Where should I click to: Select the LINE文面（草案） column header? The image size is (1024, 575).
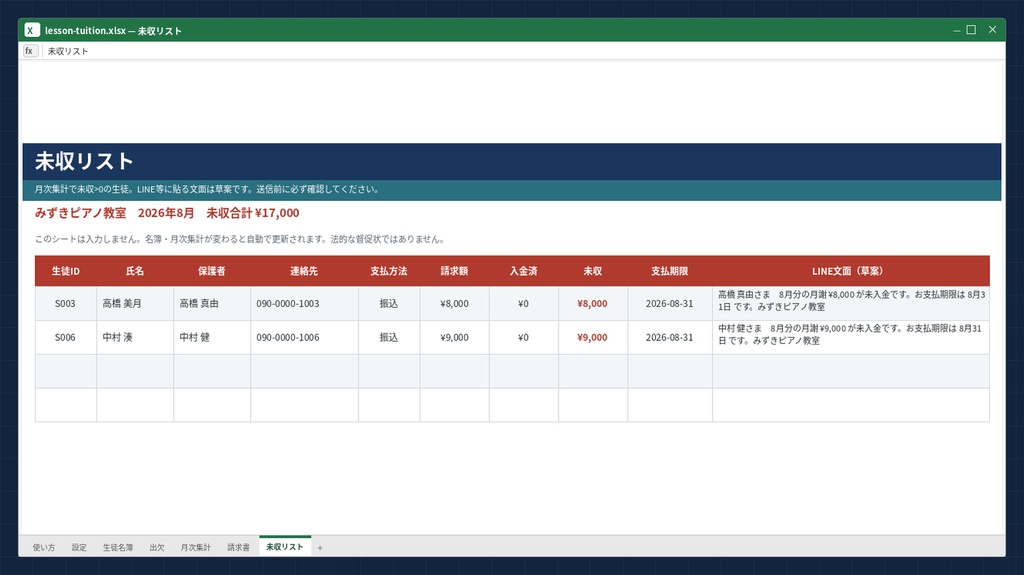click(x=850, y=271)
